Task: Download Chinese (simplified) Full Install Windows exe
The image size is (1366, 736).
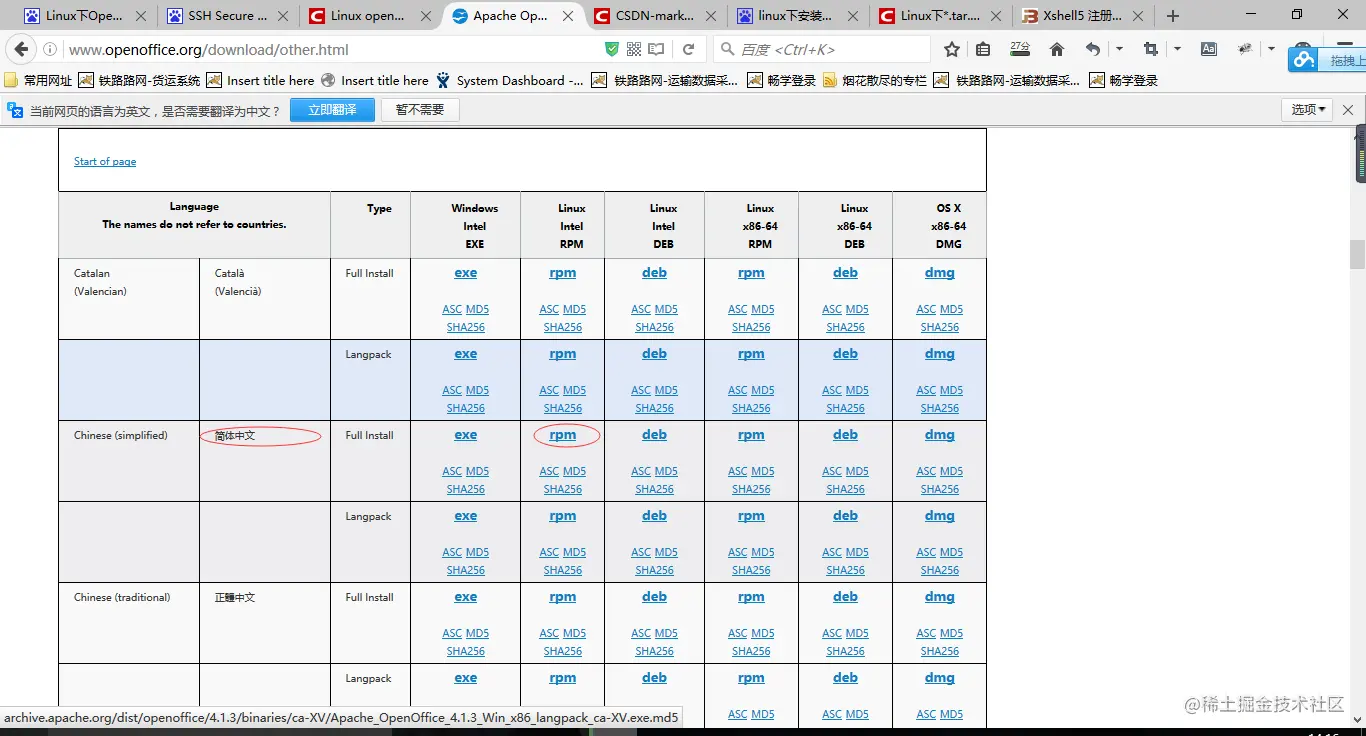Action: [466, 435]
